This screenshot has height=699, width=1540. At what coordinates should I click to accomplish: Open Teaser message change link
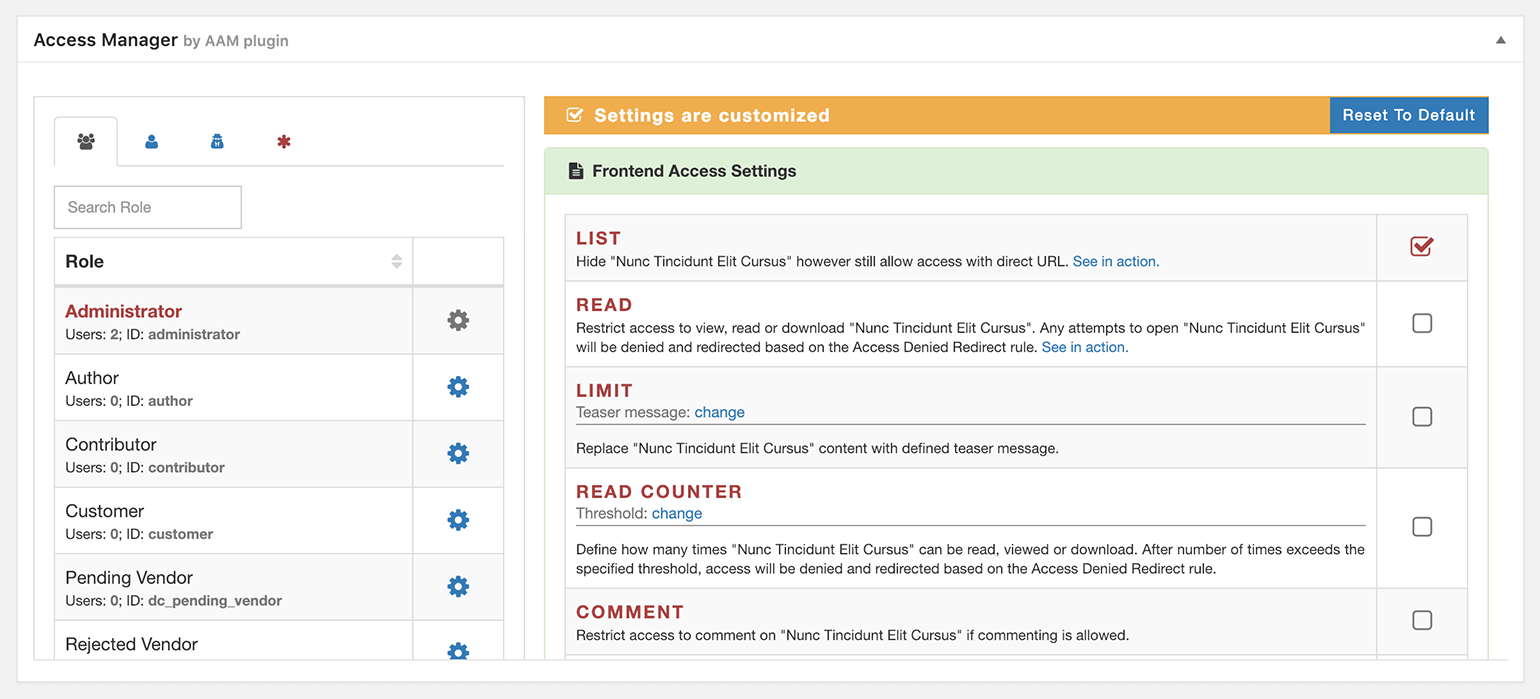click(719, 412)
